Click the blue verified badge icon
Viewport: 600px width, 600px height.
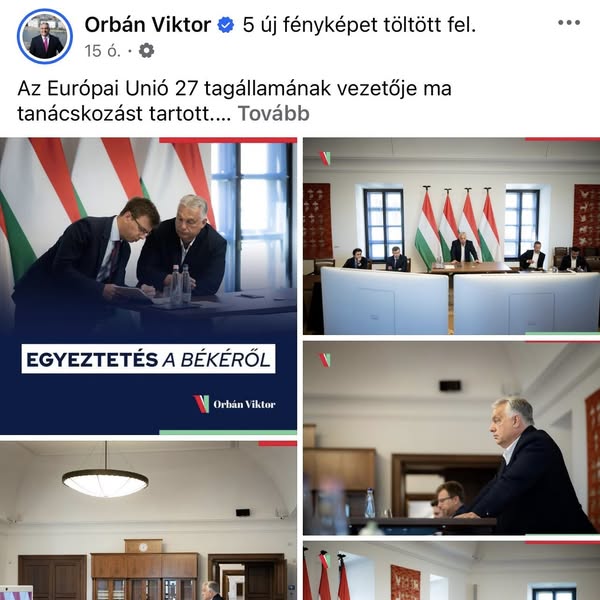point(226,25)
